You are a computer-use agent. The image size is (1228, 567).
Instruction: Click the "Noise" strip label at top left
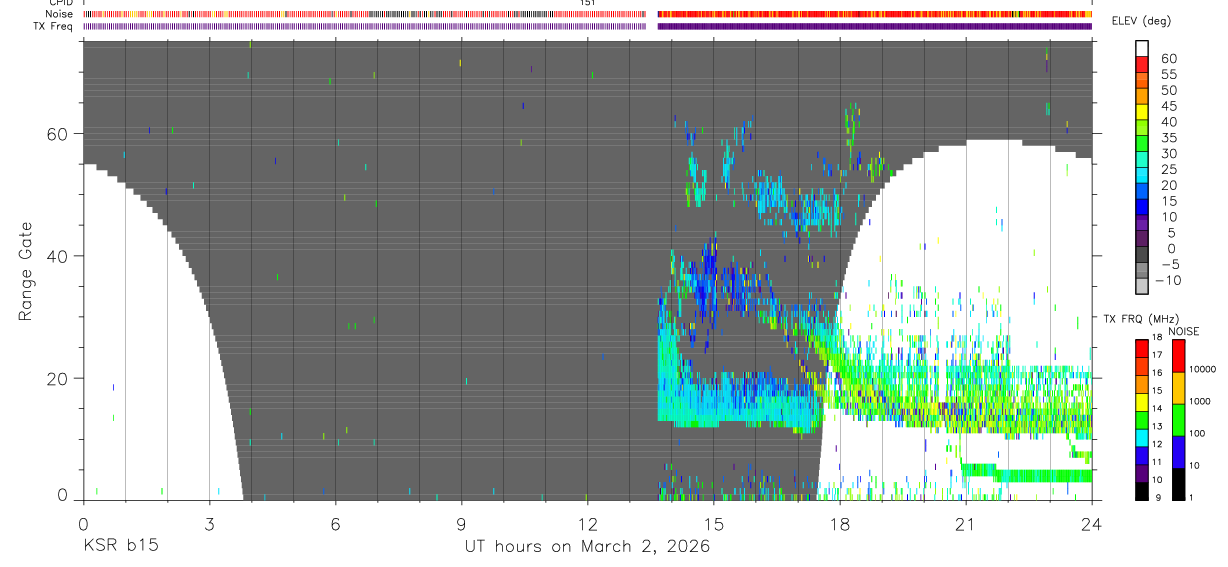tap(60, 15)
